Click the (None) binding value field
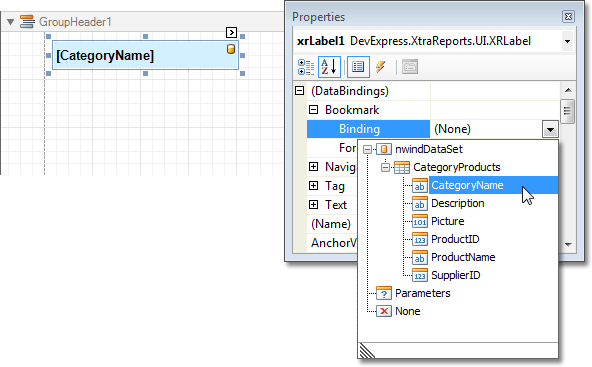The width and height of the screenshot is (592, 367). (x=486, y=129)
